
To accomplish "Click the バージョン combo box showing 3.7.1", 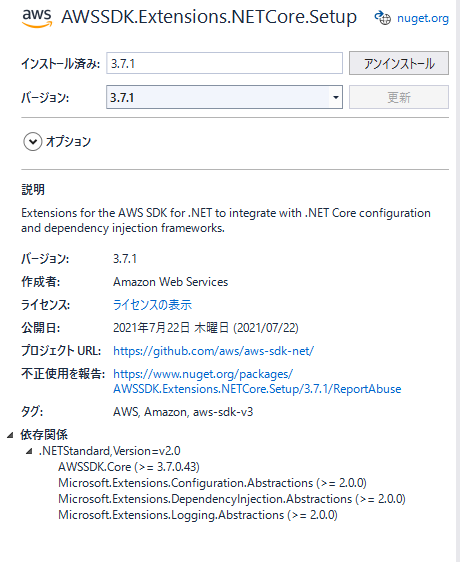I will (224, 97).
